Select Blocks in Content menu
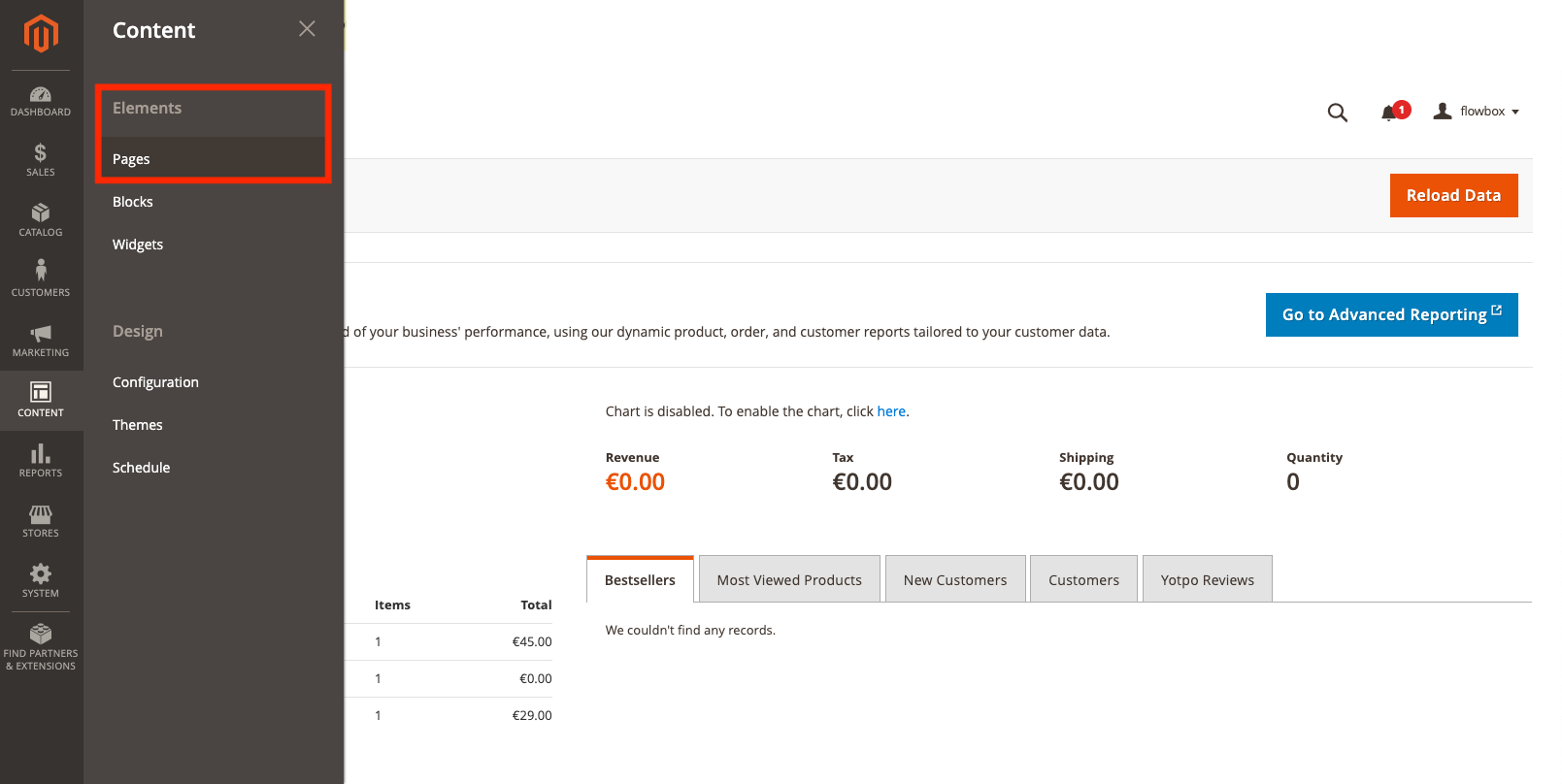This screenshot has width=1562, height=784. pos(133,202)
